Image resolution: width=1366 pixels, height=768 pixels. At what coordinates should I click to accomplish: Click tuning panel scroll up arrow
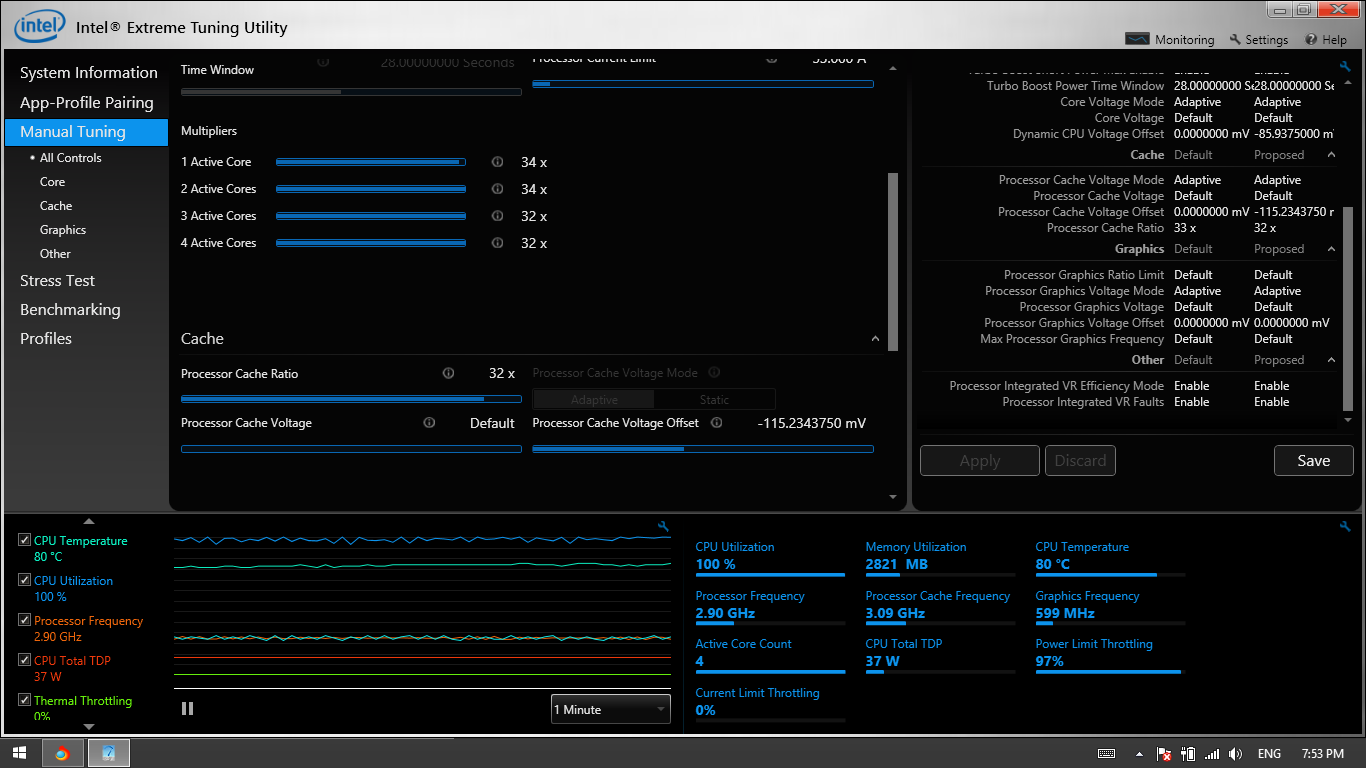pyautogui.click(x=893, y=68)
